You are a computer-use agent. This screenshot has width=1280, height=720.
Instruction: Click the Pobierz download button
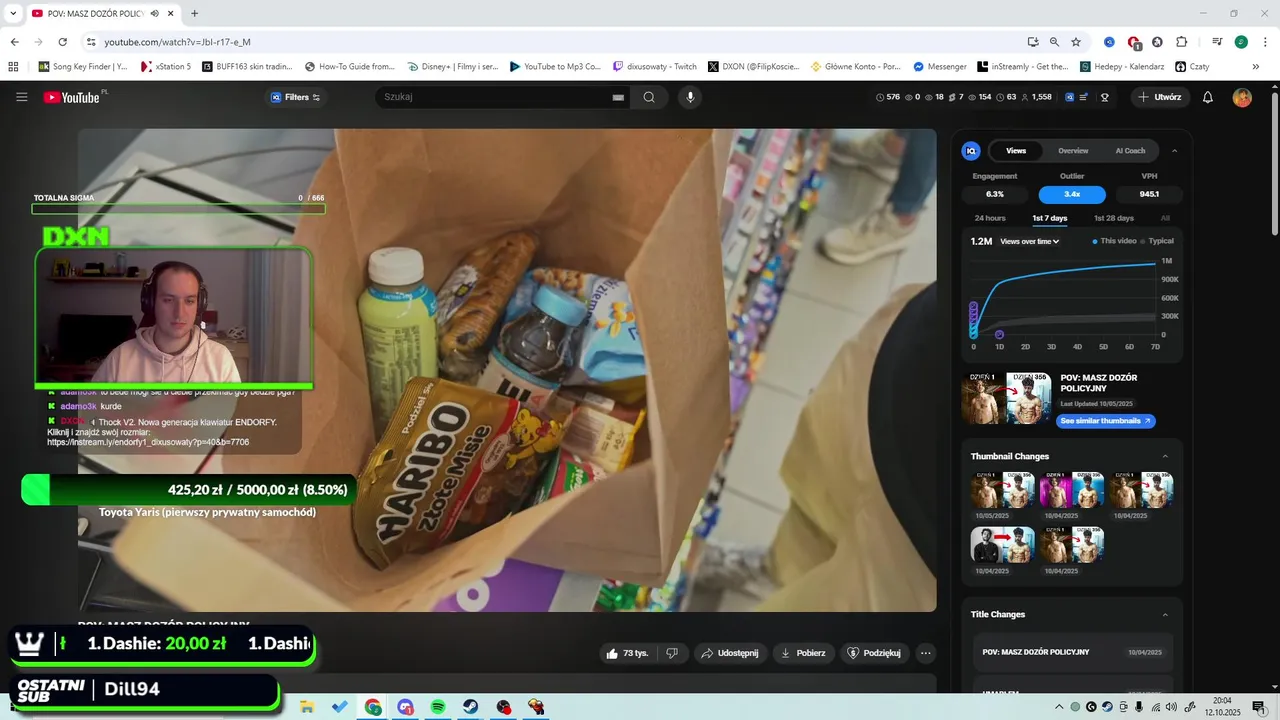803,653
